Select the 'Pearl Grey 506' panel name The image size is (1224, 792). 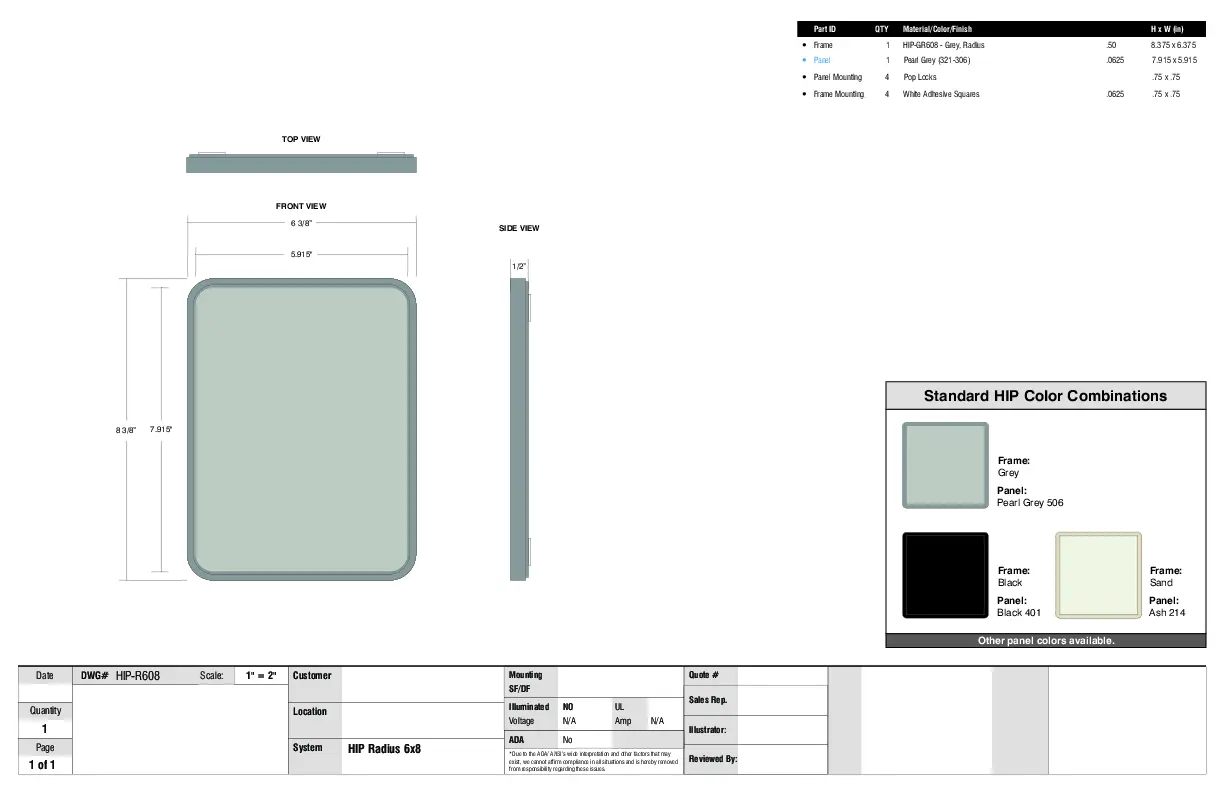[x=1030, y=503]
